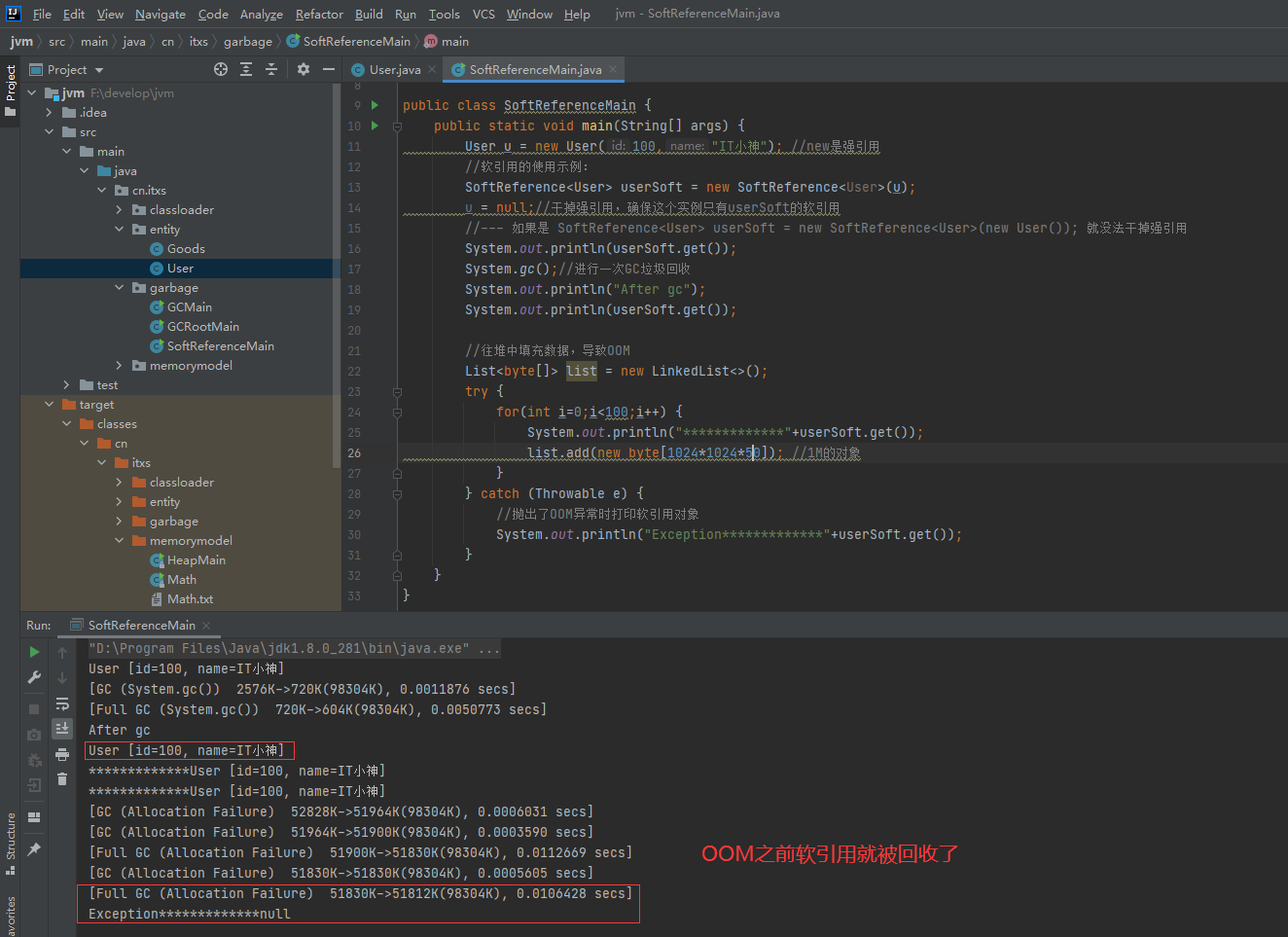Toggle soft-wrap in Run console
Image resolution: width=1288 pixels, height=937 pixels.
pyautogui.click(x=62, y=703)
